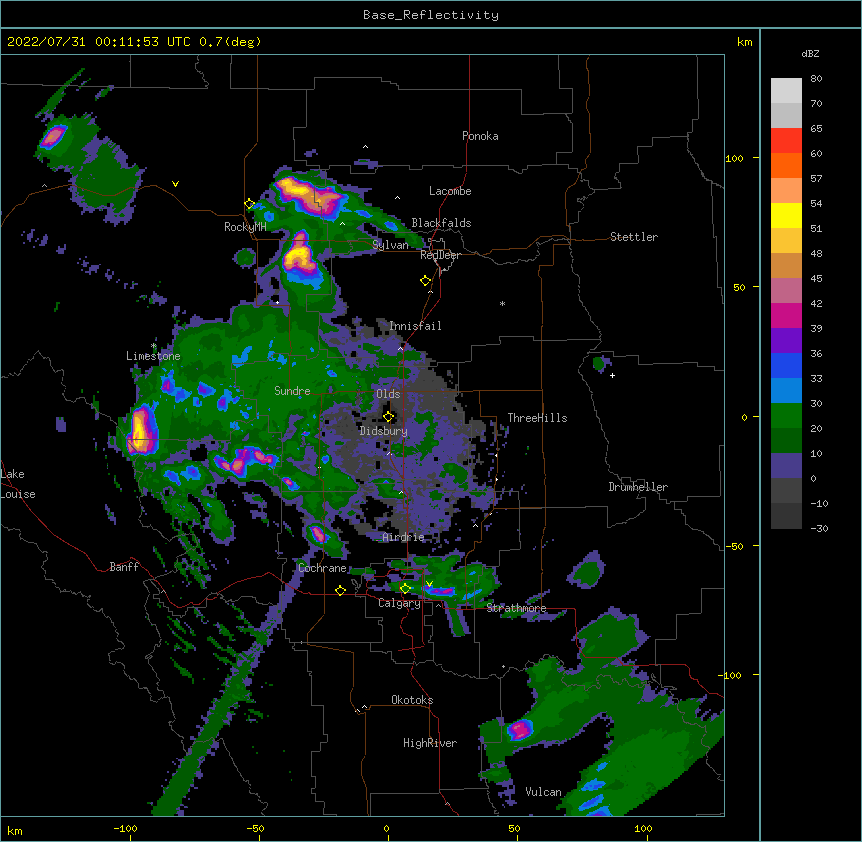The width and height of the screenshot is (862, 842).
Task: Click the Stettler label
Action: coord(634,237)
